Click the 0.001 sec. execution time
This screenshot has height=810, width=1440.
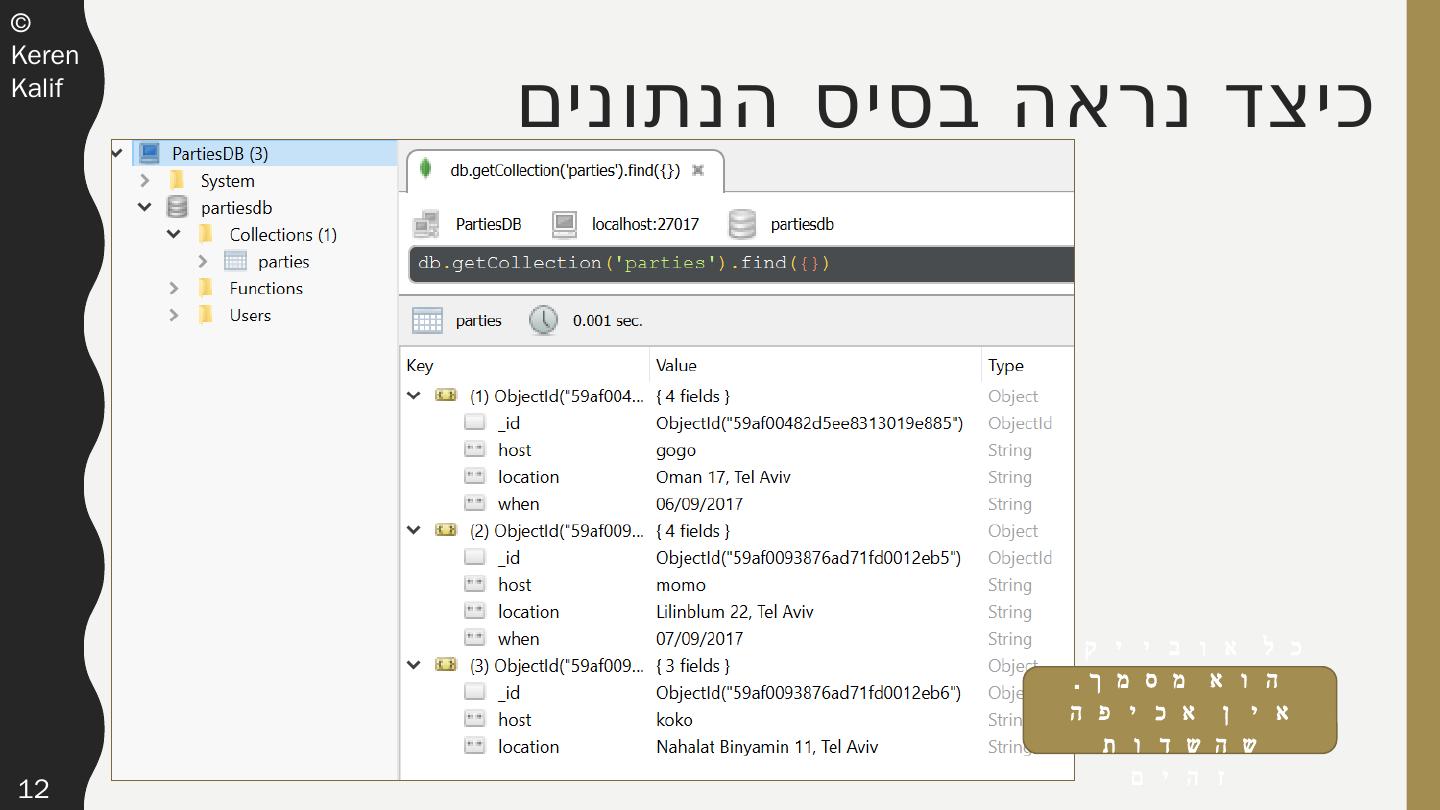coord(607,321)
